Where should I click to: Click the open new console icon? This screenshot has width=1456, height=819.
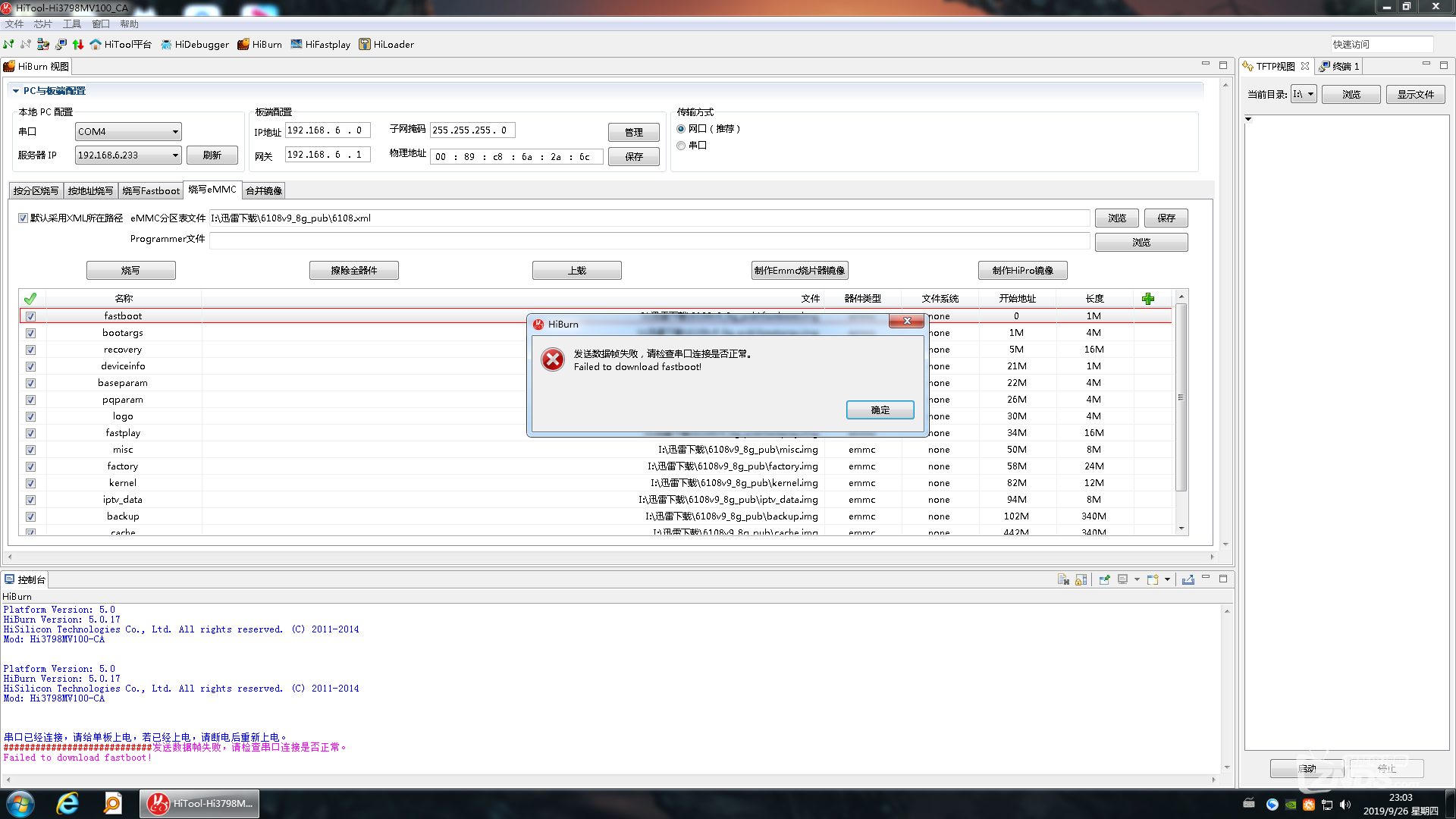(1153, 579)
